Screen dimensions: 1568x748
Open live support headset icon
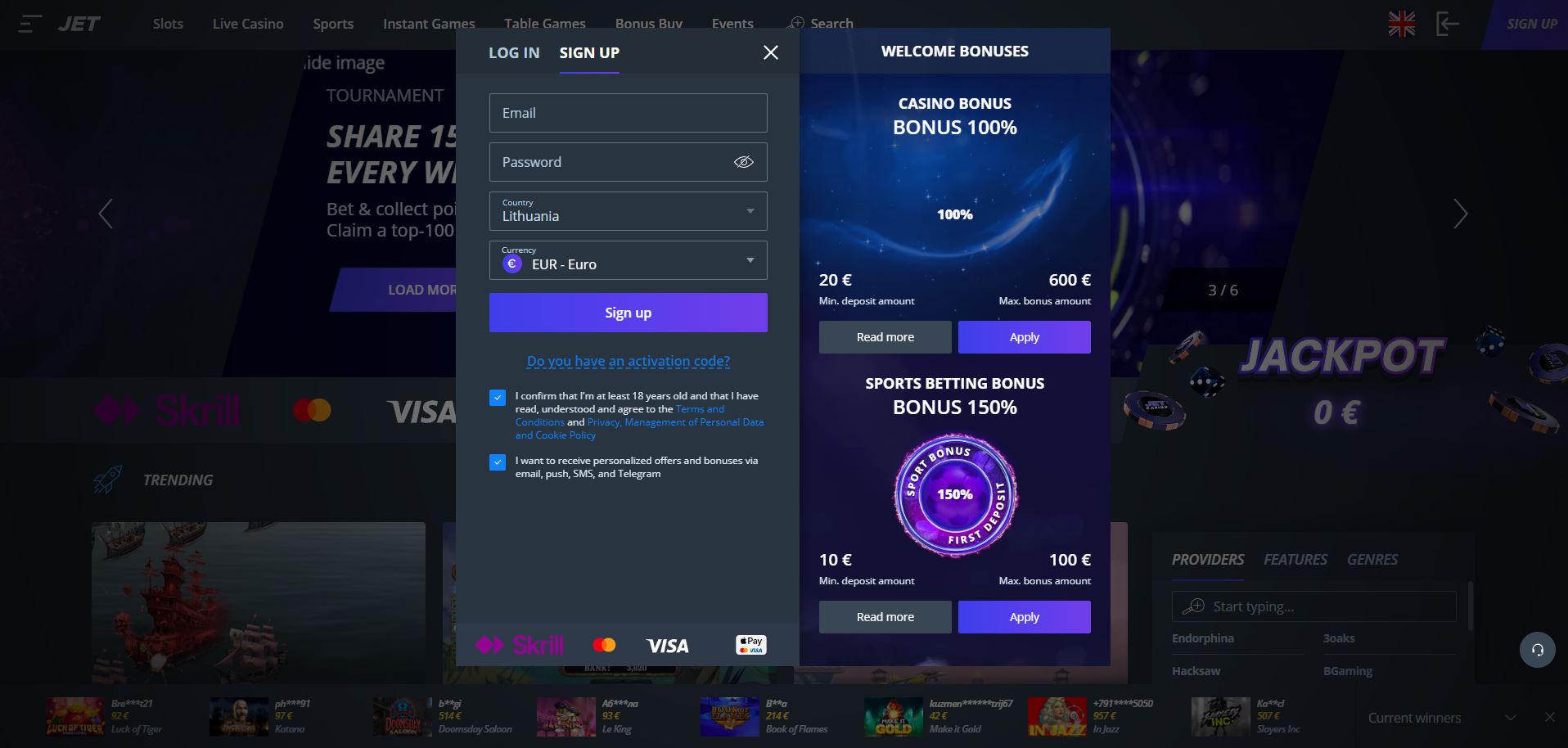click(x=1538, y=650)
